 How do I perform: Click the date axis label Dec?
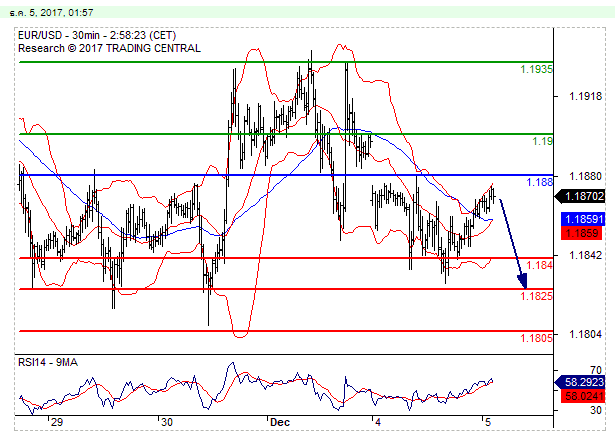click(280, 422)
